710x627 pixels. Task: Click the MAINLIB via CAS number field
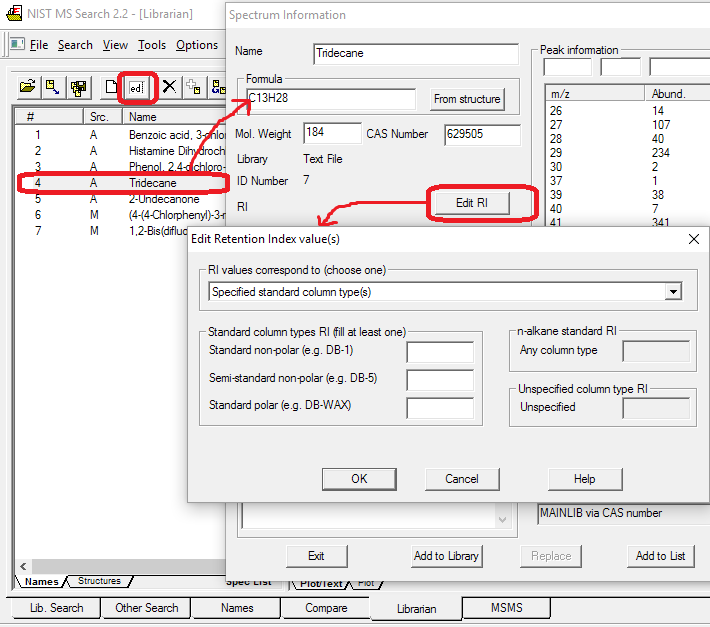pyautogui.click(x=624, y=513)
